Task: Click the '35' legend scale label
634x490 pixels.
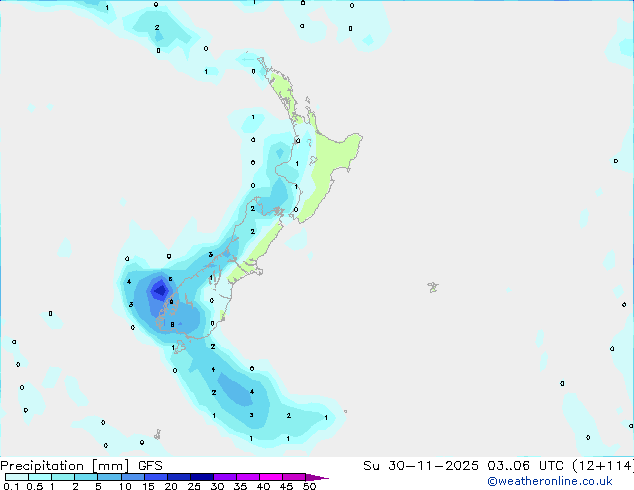Action: (x=240, y=486)
